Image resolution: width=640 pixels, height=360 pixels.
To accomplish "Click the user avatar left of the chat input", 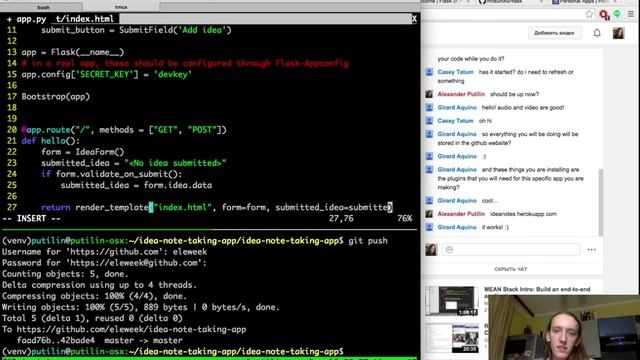I will pos(431,249).
